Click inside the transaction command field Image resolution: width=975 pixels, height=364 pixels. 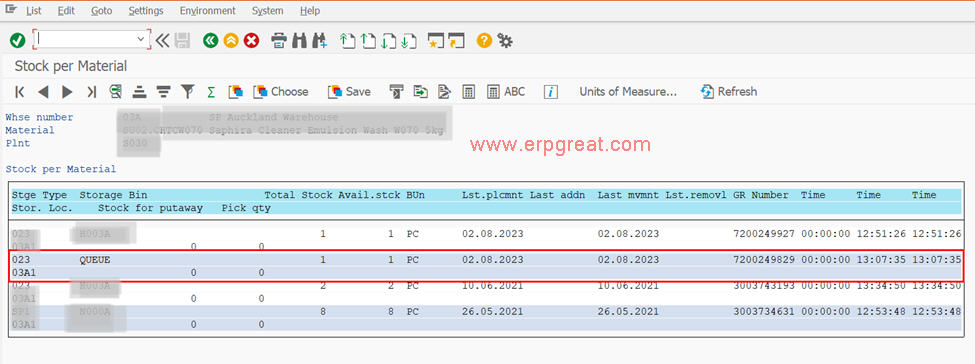(86, 40)
